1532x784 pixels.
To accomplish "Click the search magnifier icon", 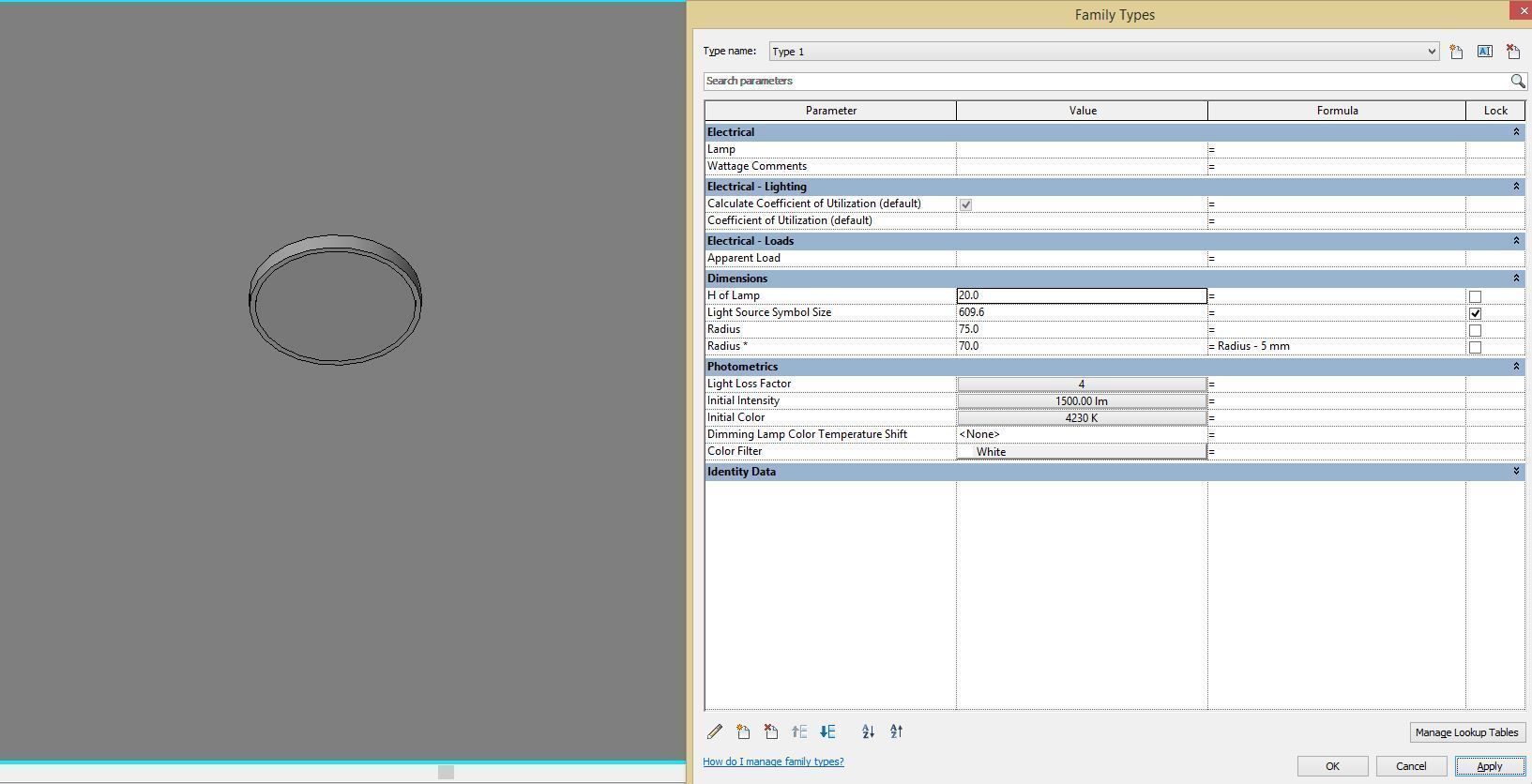I will tap(1517, 81).
